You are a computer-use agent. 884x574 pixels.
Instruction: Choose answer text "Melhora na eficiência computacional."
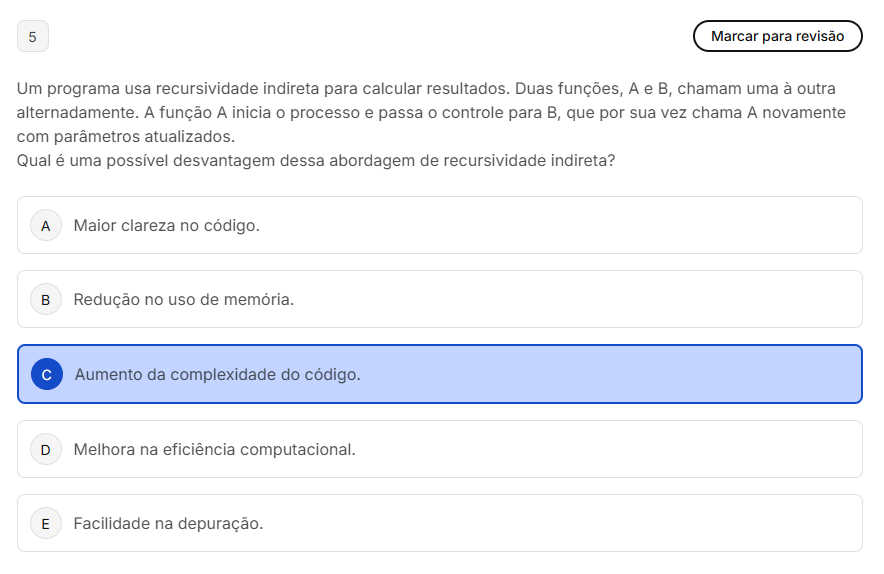pos(214,449)
